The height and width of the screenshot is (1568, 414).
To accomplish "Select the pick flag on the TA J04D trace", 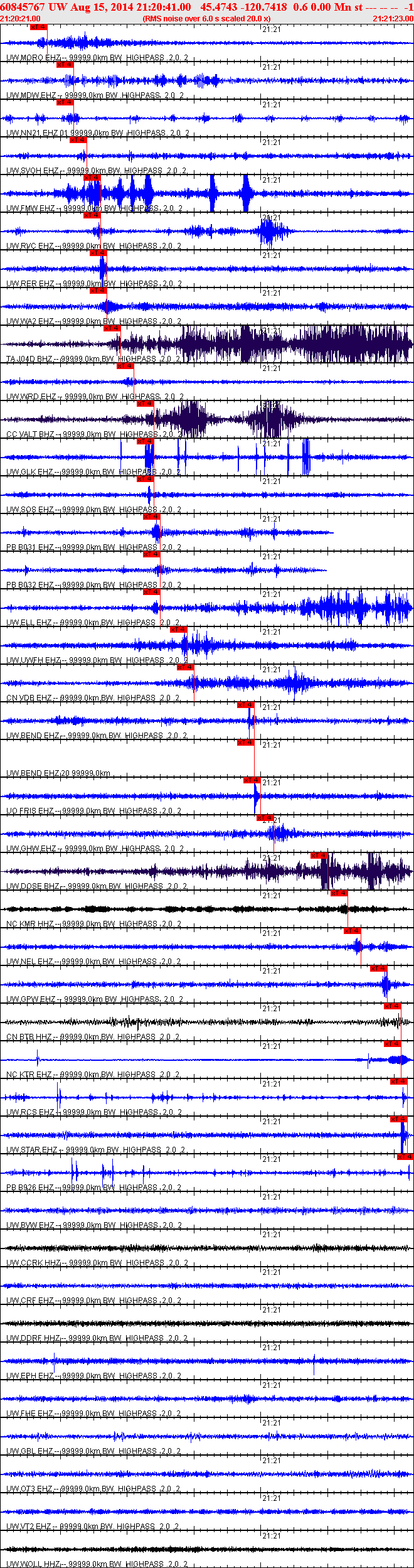I will tap(112, 328).
